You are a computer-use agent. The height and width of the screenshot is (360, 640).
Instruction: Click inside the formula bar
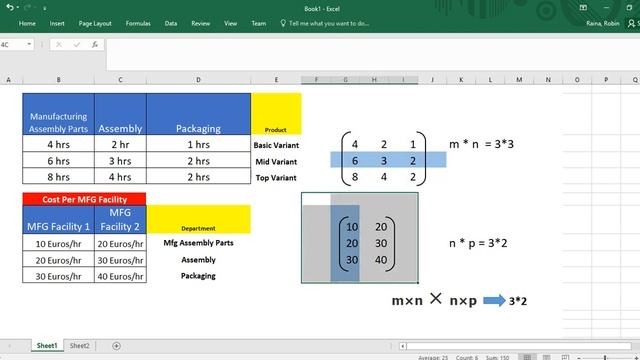[x=373, y=54]
